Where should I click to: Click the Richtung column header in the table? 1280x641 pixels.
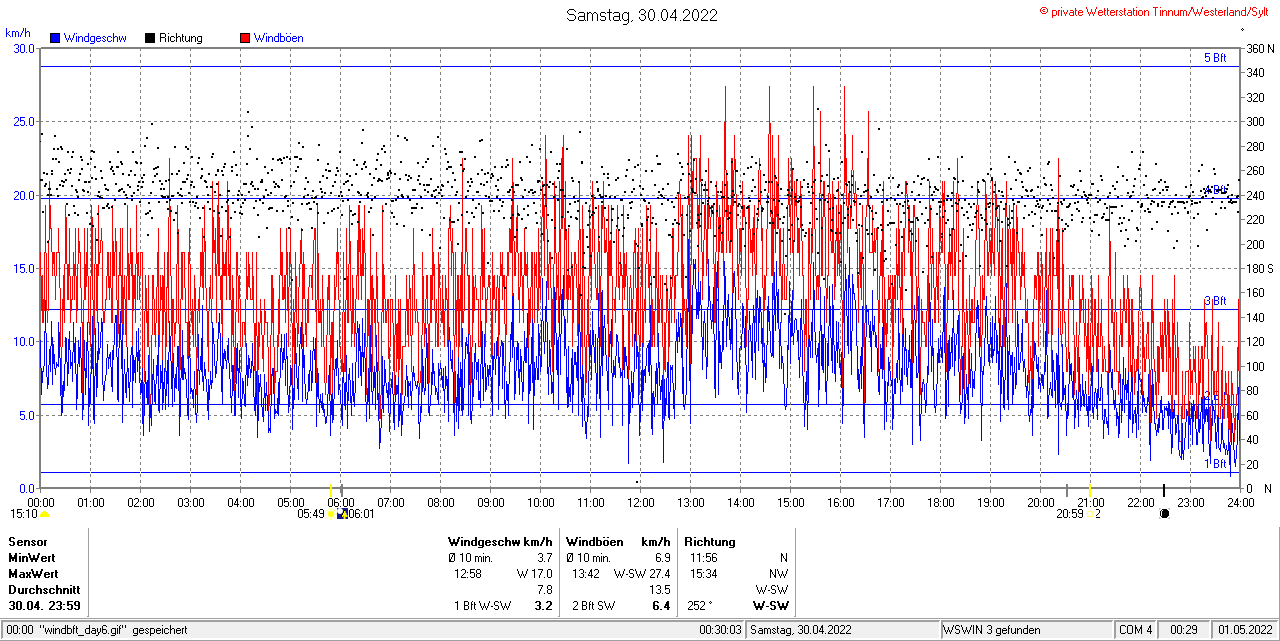pyautogui.click(x=710, y=541)
